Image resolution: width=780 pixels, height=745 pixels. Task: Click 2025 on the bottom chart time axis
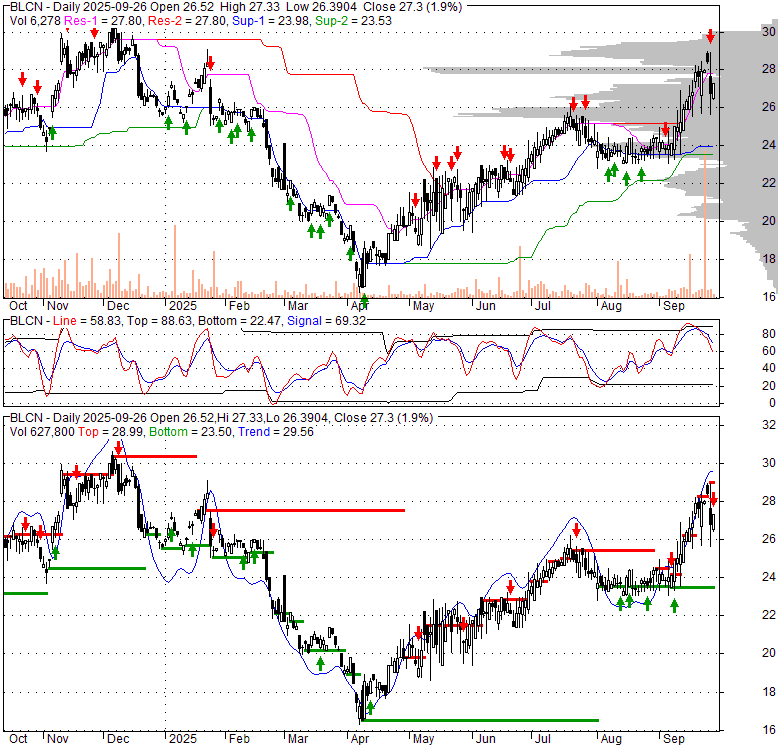(183, 739)
